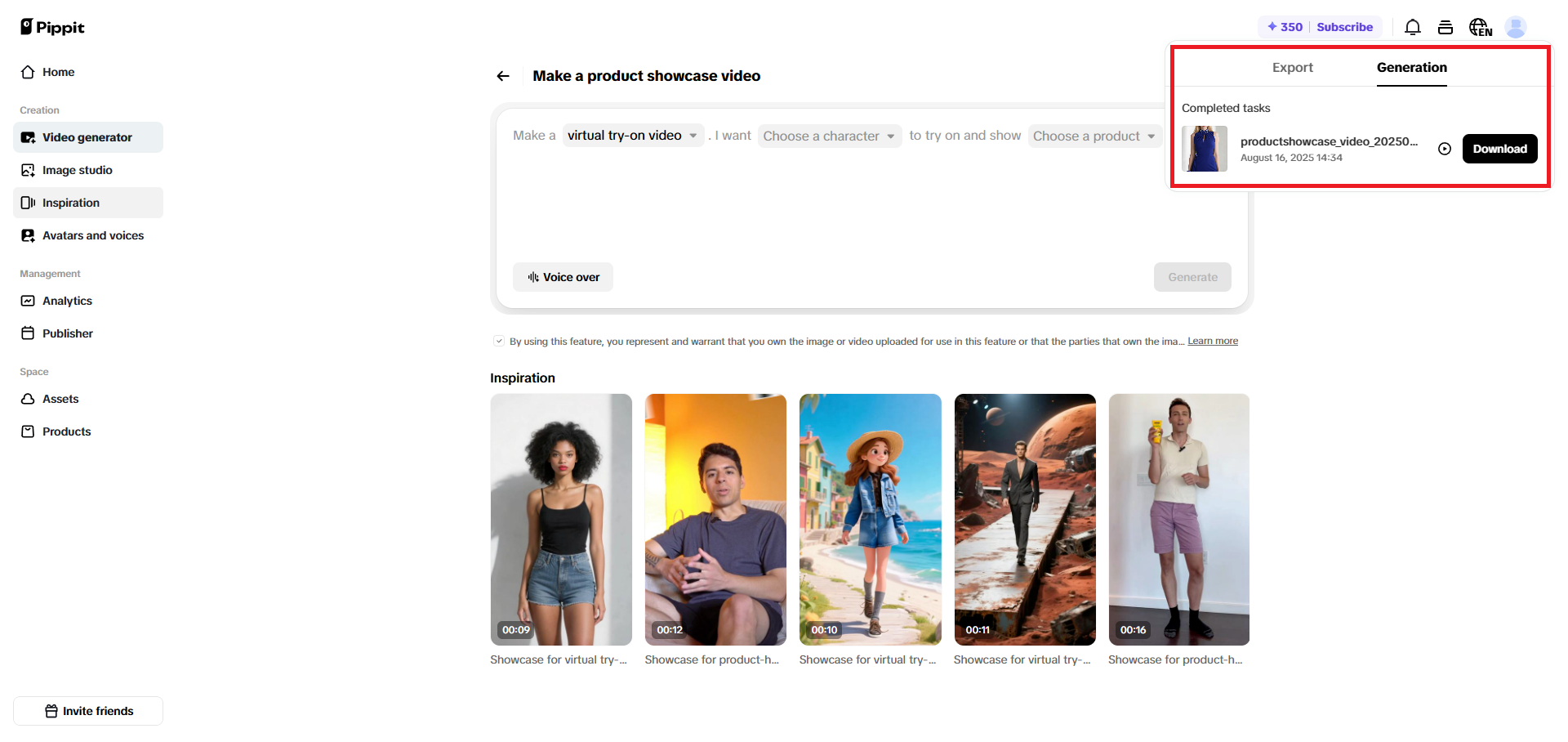Select the Inspiration section
1568x742 pixels.
pyautogui.click(x=71, y=203)
